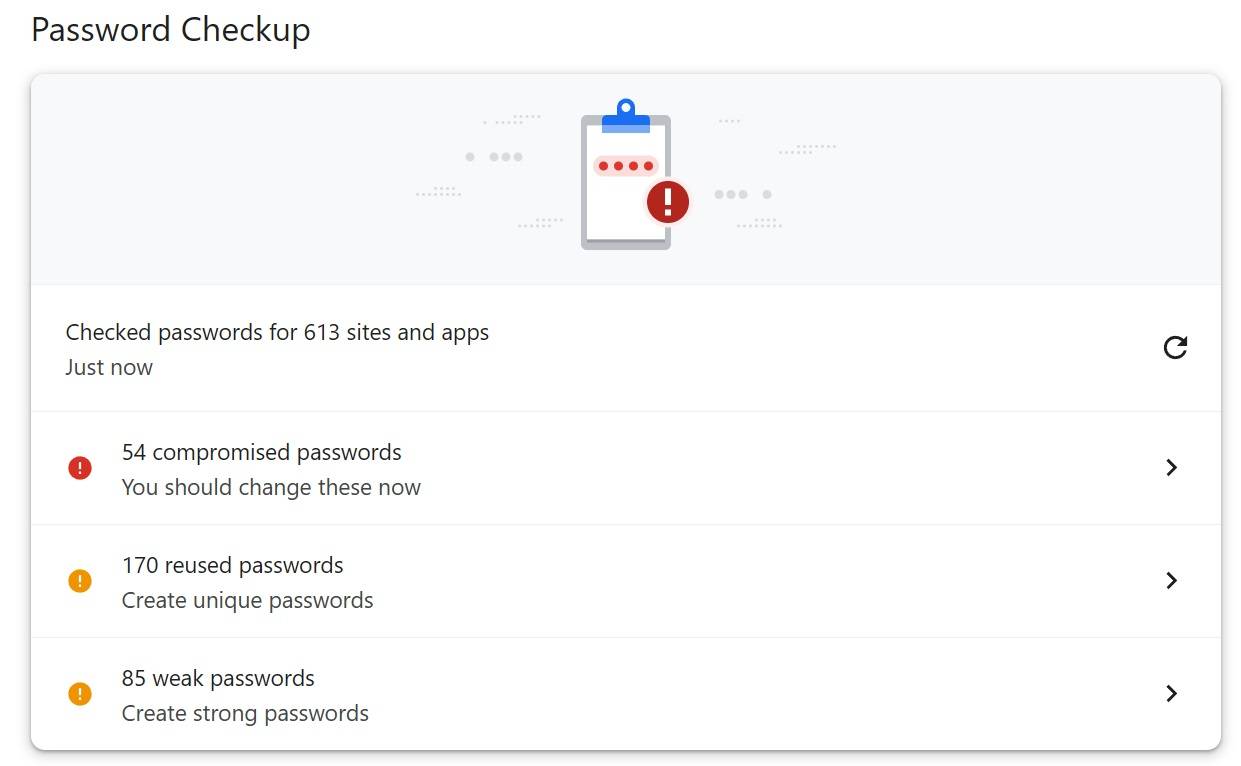Screen dimensions: 1241x766
Task: Click the red exclamation badge on the clipboard
Action: click(x=668, y=202)
